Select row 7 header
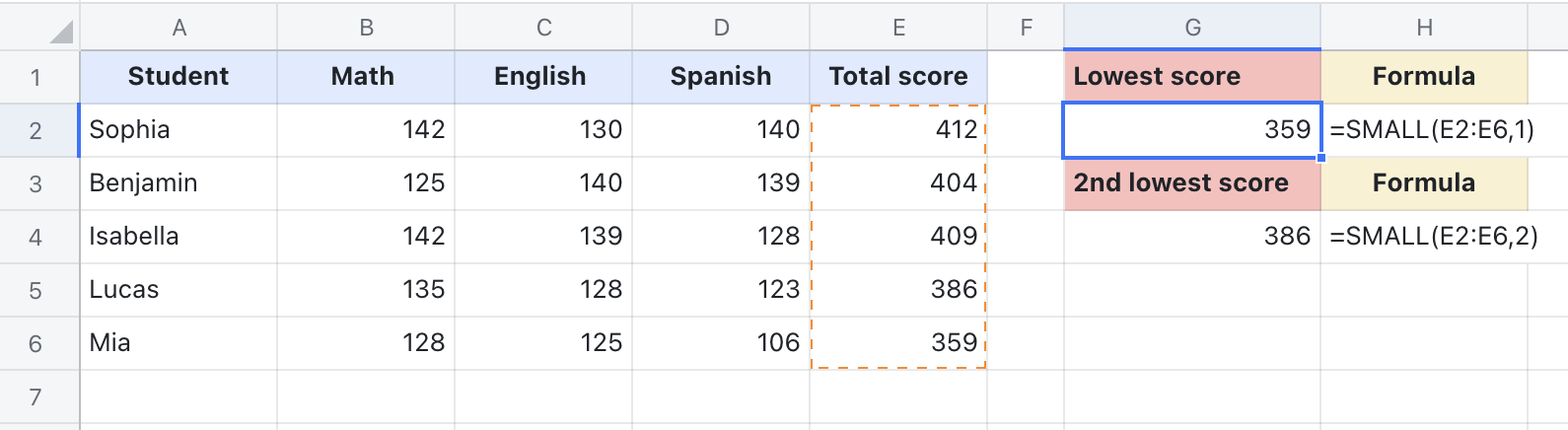Screen dimensions: 1568x430 (36, 396)
